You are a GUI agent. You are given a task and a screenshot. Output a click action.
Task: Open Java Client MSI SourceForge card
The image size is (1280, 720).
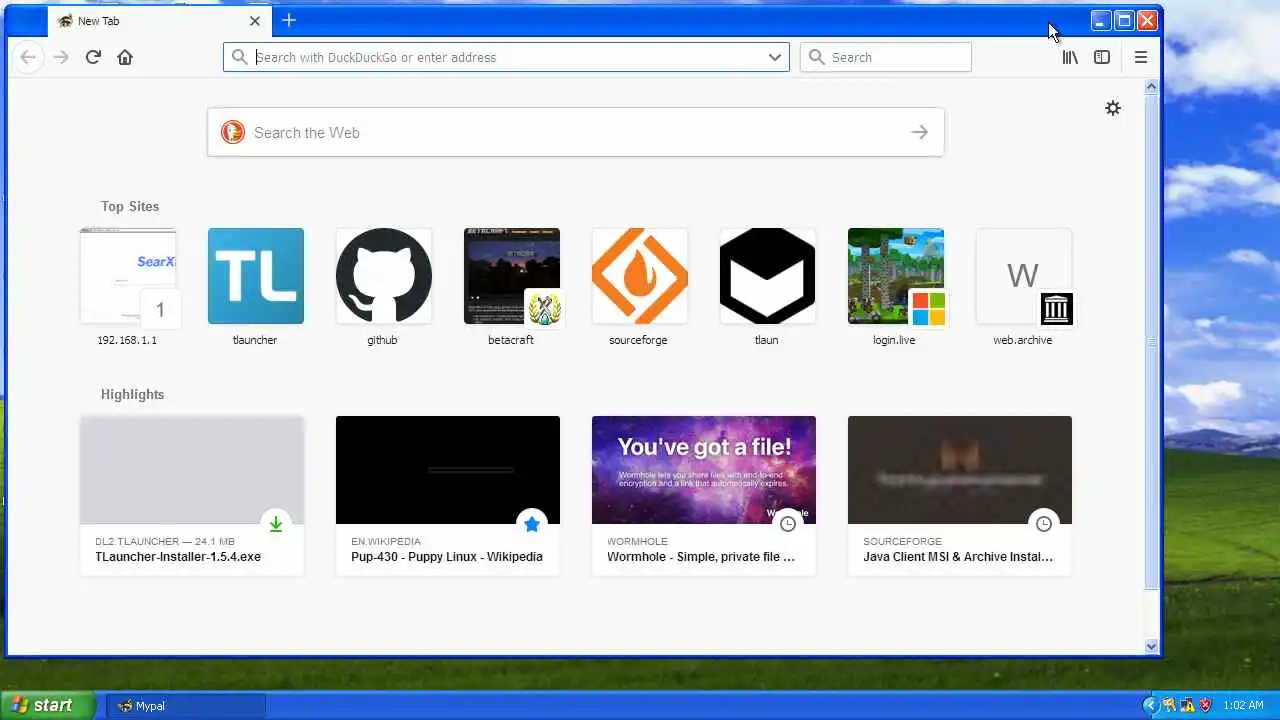pos(960,496)
